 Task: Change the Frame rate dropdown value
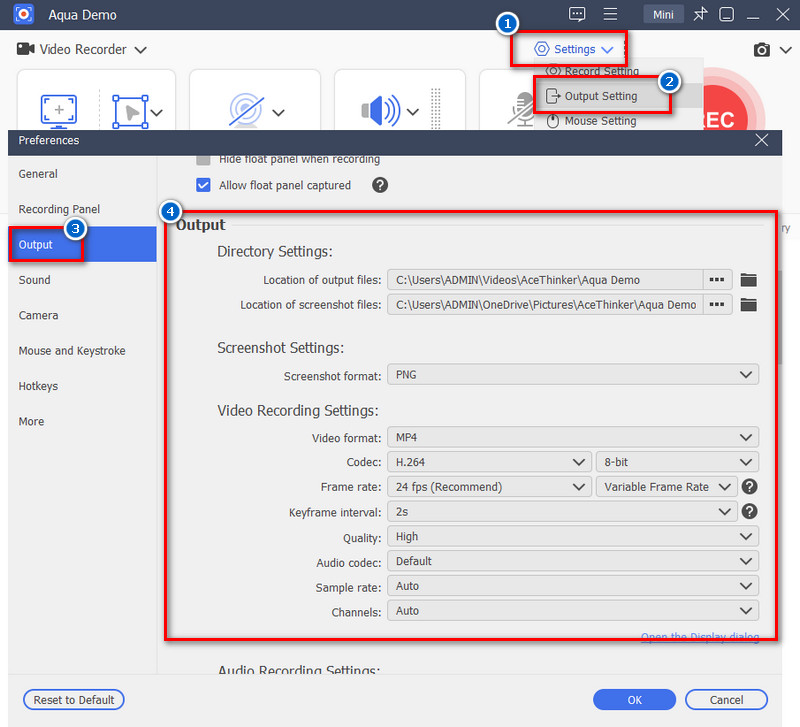pyautogui.click(x=489, y=487)
